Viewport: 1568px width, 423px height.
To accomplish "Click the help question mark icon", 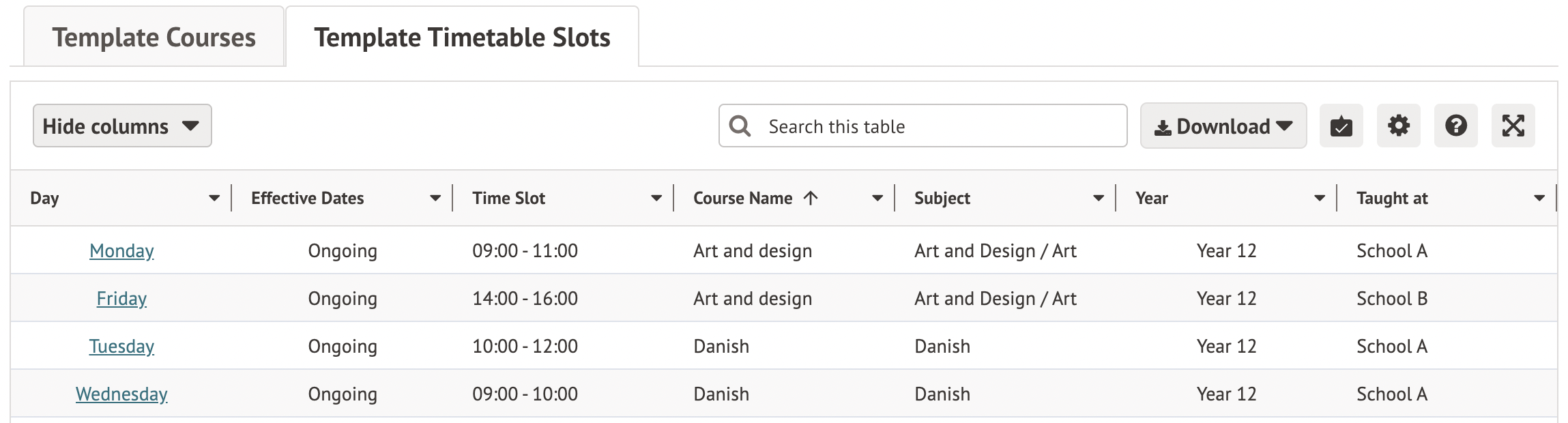I will tap(1455, 126).
